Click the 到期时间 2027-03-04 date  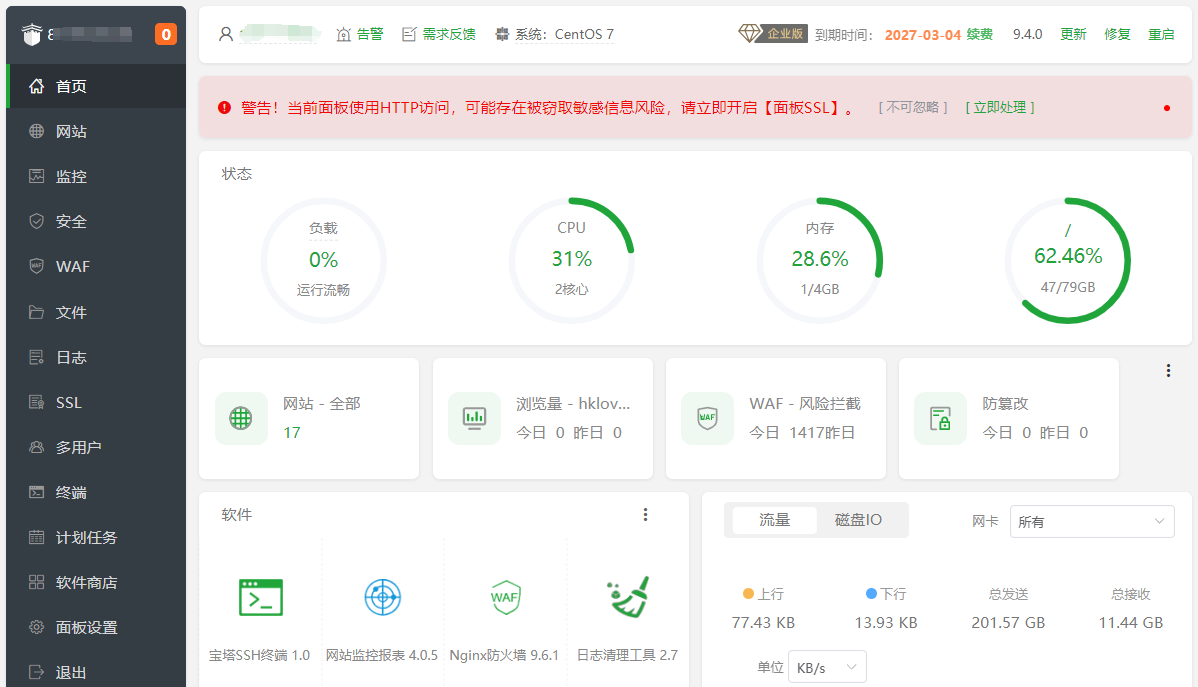(x=923, y=34)
